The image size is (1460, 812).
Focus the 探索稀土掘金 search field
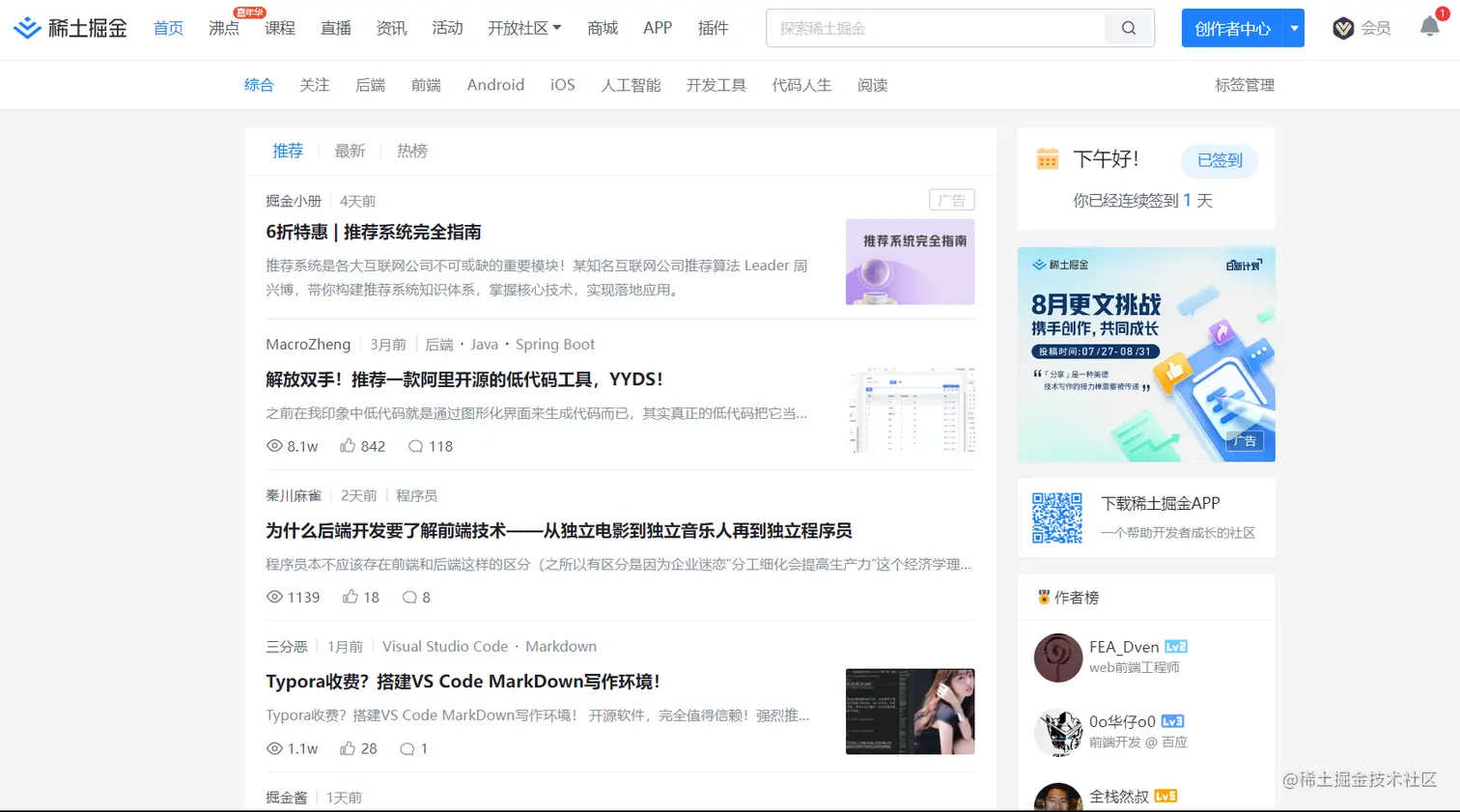click(936, 28)
